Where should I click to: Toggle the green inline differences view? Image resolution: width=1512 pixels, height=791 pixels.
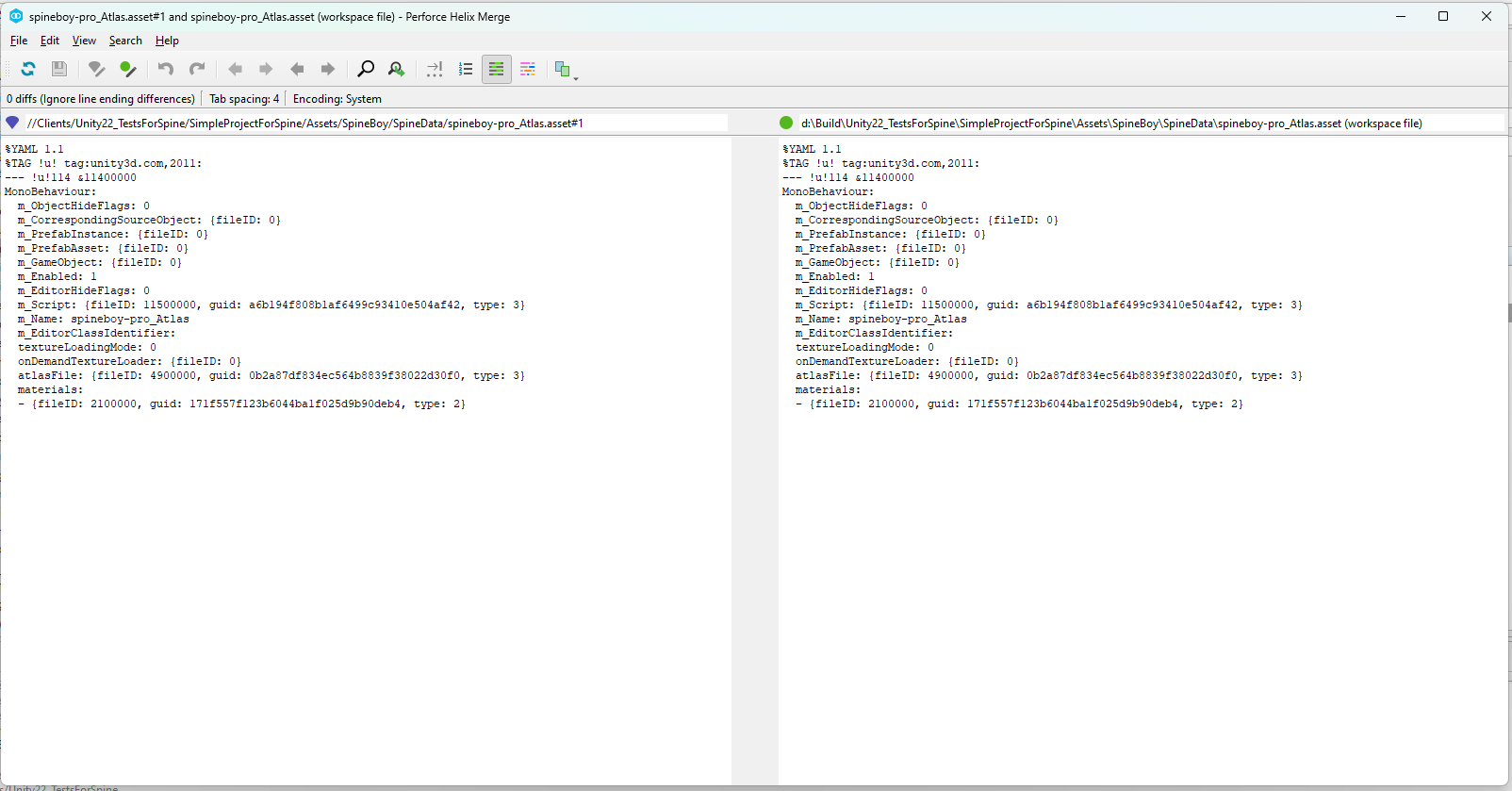[x=497, y=69]
